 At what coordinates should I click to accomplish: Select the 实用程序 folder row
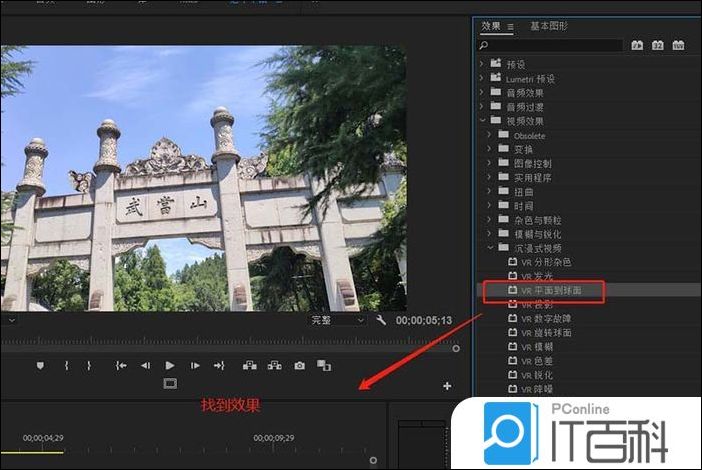[x=588, y=178]
